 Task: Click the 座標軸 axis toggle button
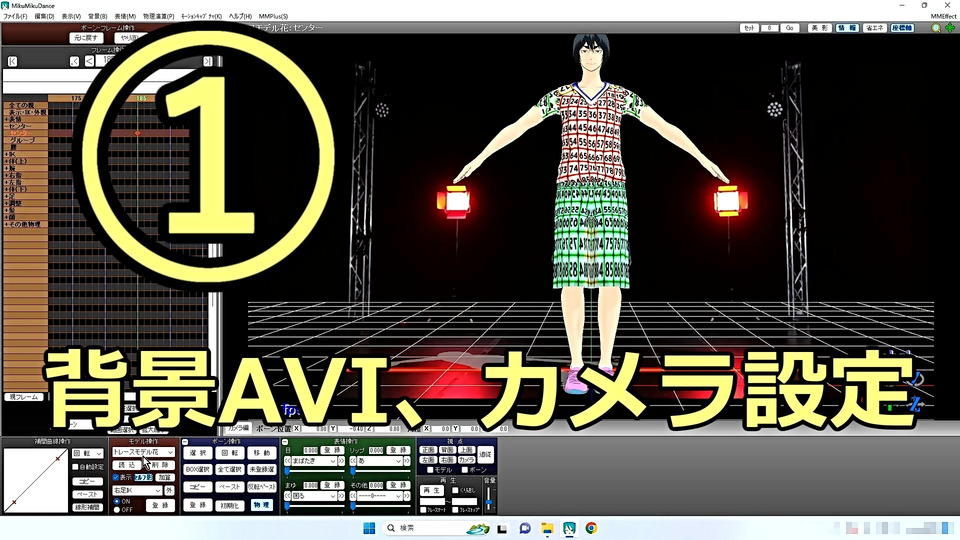[902, 28]
